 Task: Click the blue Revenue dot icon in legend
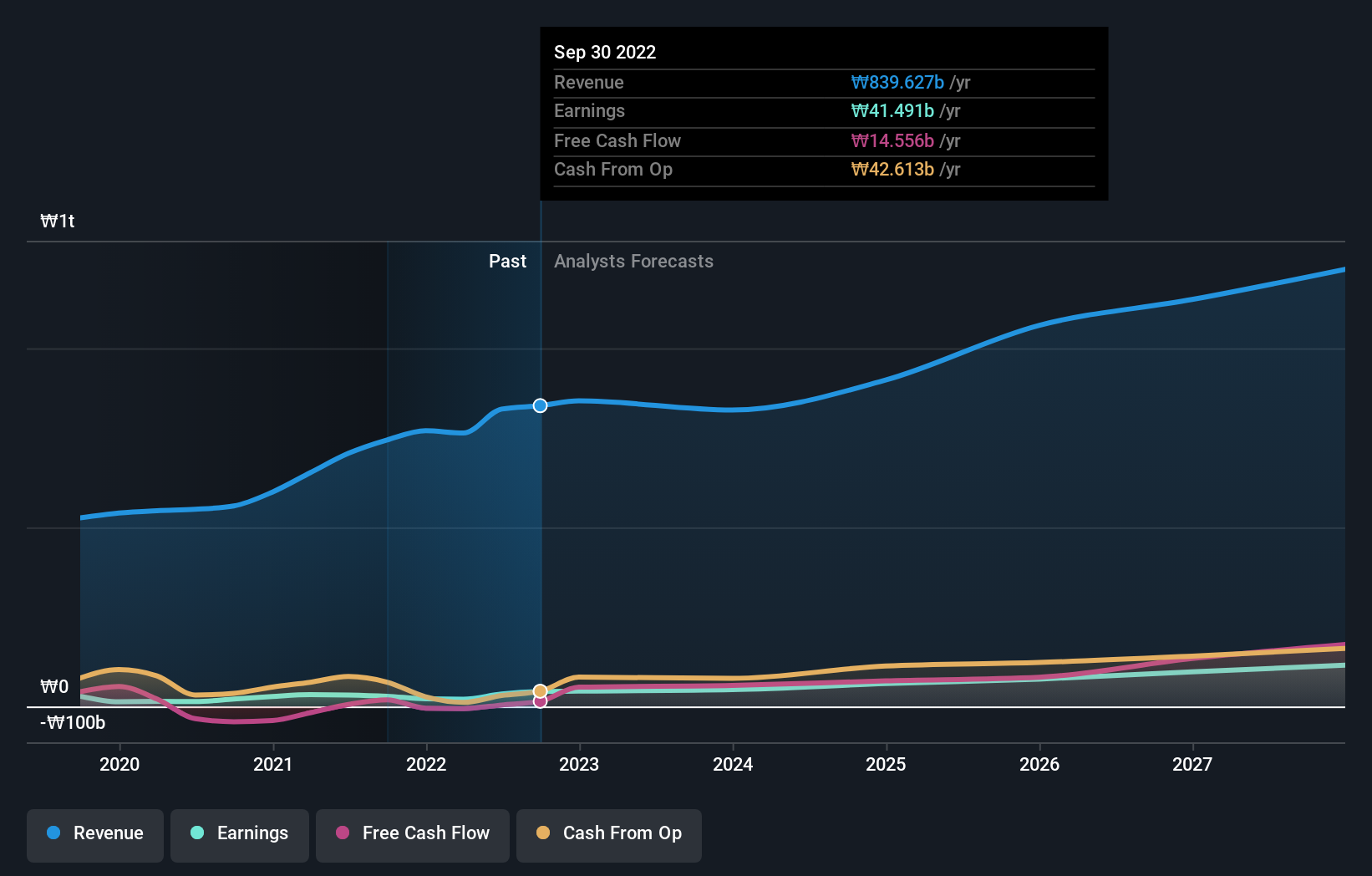pos(52,833)
